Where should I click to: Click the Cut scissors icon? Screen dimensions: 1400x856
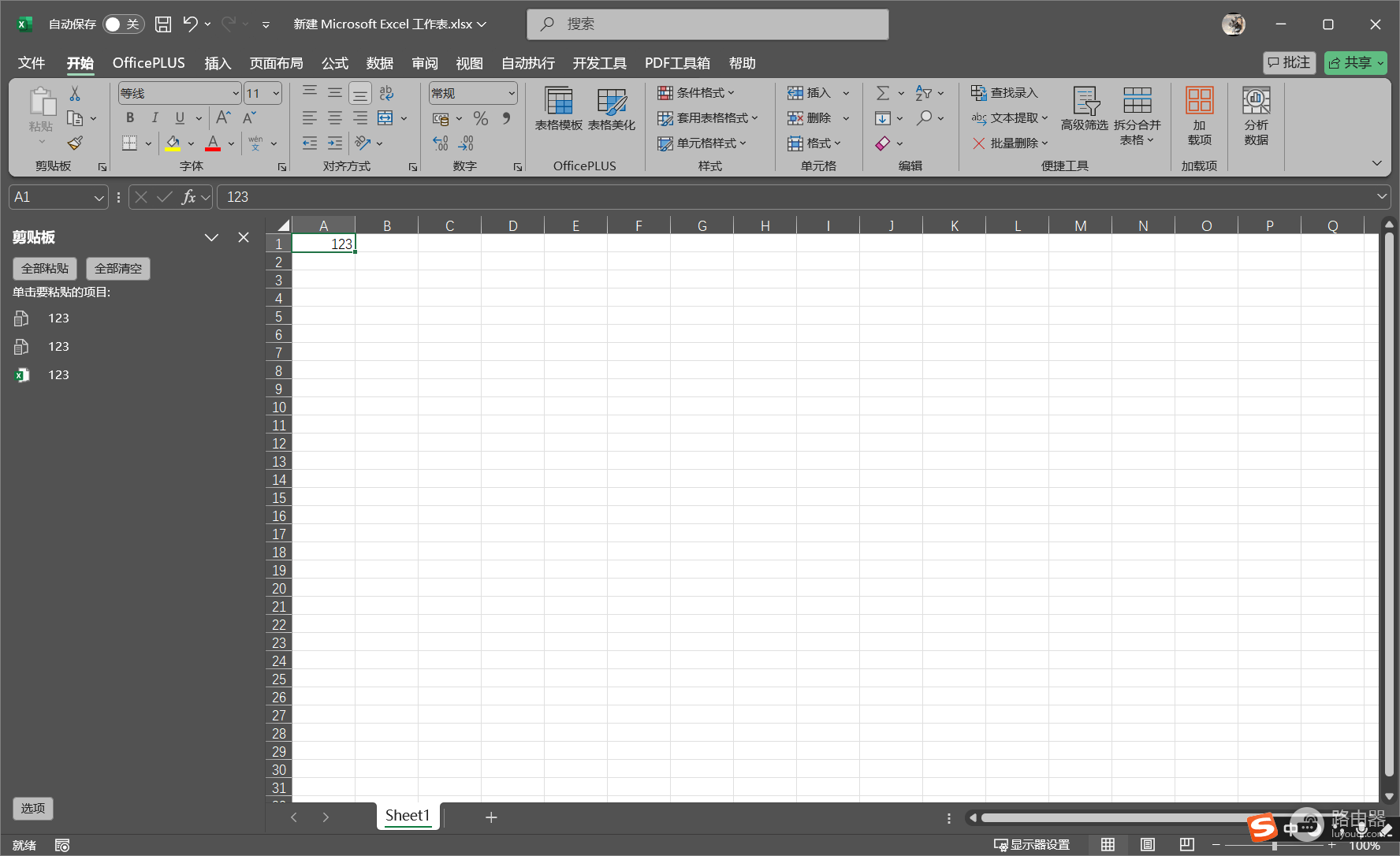tap(75, 93)
